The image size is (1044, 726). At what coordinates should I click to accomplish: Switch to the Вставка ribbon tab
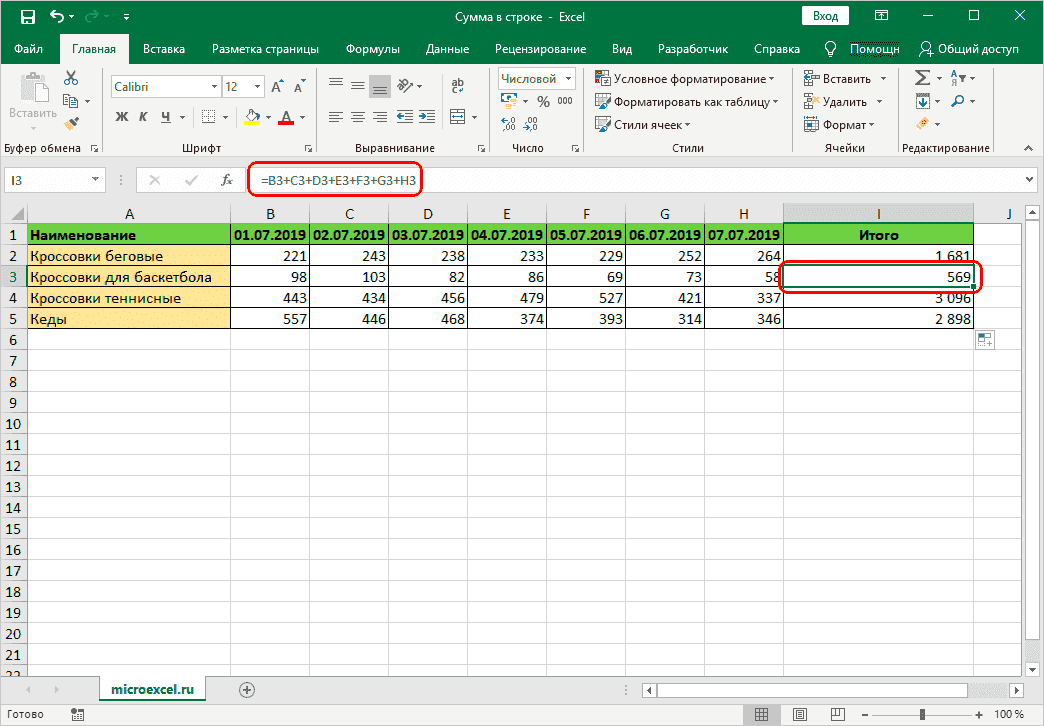point(163,47)
